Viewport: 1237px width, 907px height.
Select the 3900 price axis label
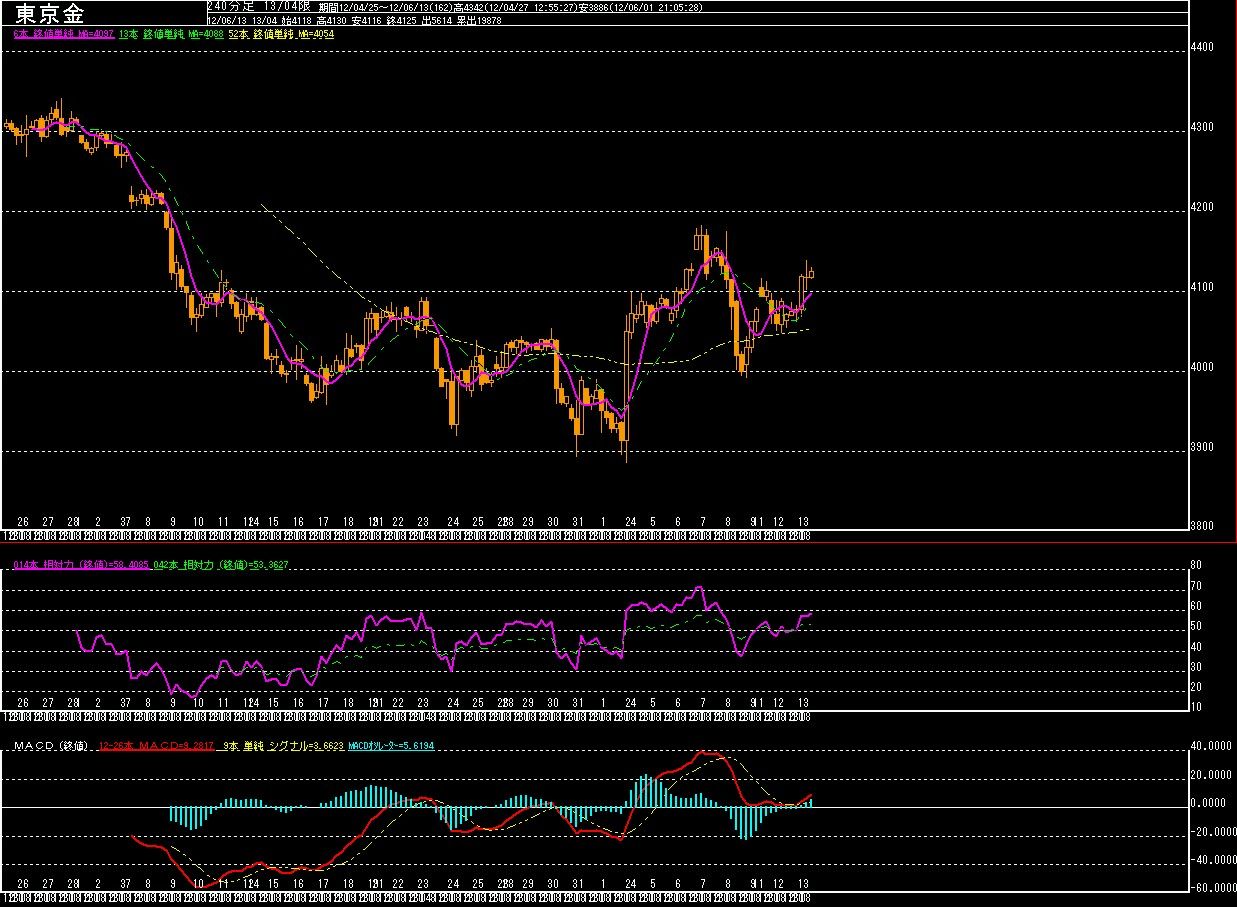pyautogui.click(x=1203, y=448)
